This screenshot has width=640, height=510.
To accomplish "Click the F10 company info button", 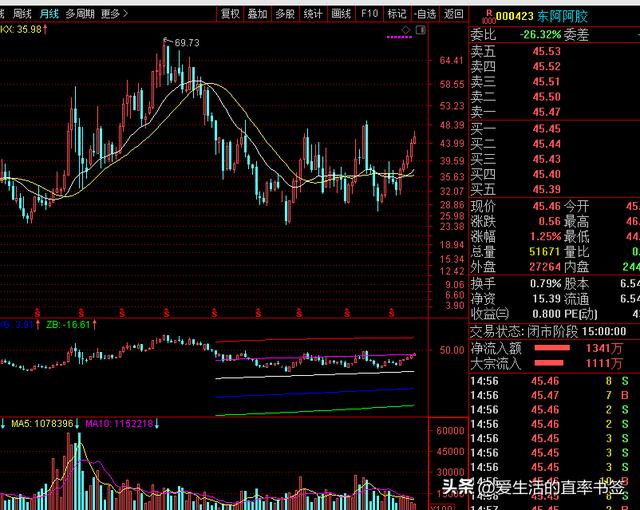I will click(x=369, y=14).
